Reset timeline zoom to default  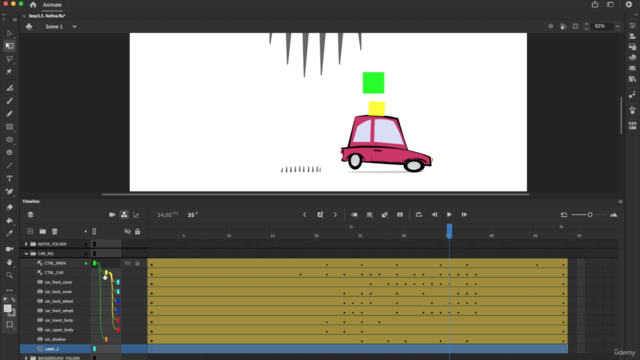click(564, 215)
